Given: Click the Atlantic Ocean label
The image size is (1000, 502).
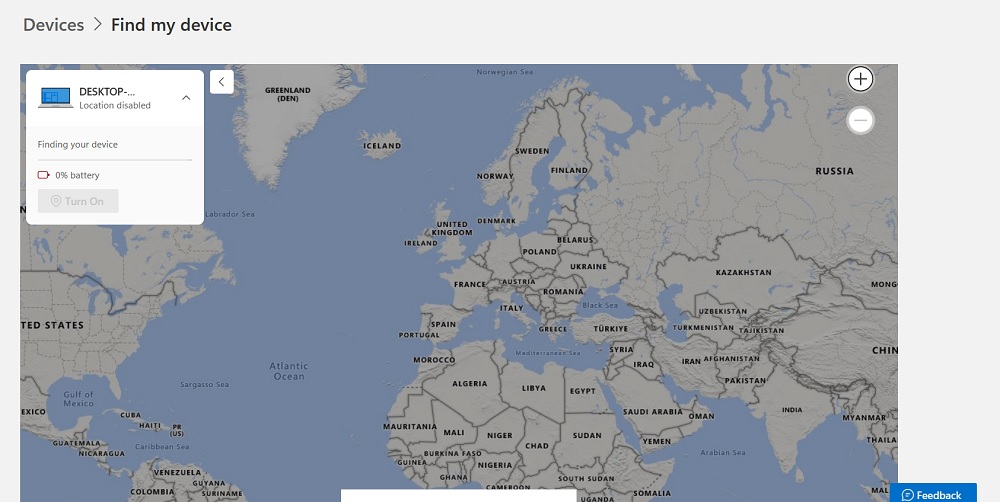Looking at the screenshot, I should [289, 371].
